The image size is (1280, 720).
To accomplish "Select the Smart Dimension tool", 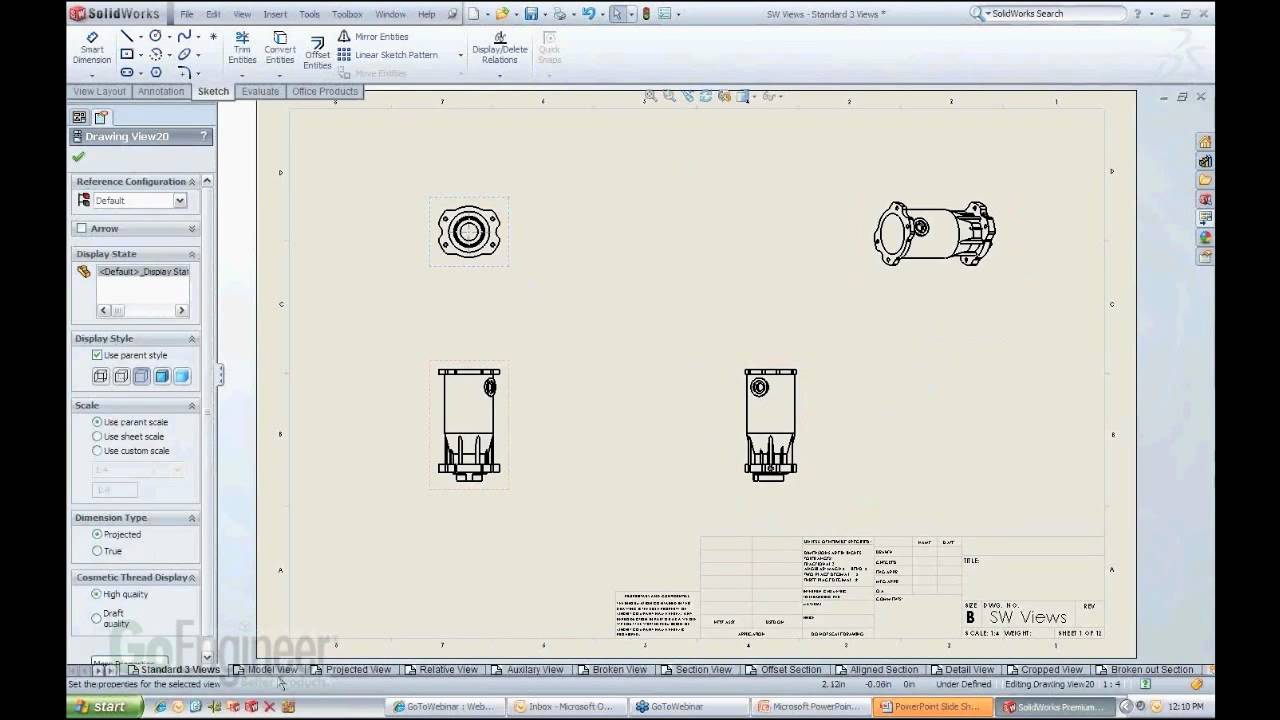I will [x=92, y=47].
